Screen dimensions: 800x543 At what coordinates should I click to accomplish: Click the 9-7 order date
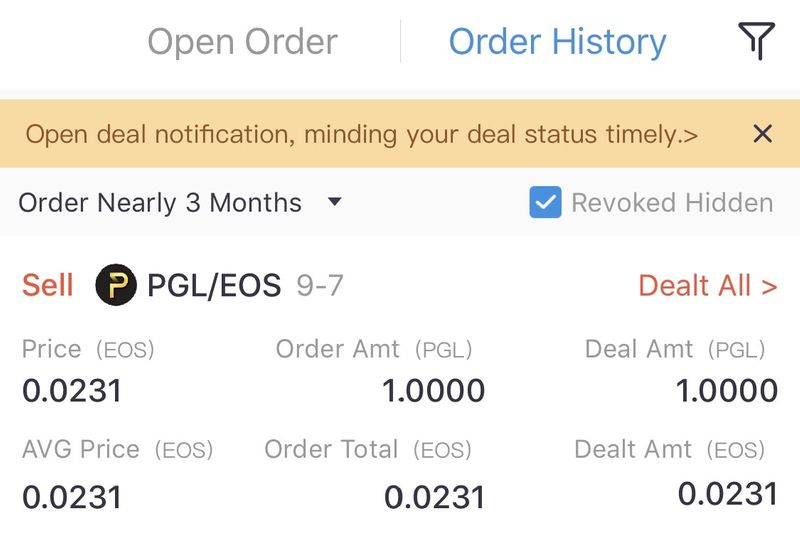(x=320, y=286)
